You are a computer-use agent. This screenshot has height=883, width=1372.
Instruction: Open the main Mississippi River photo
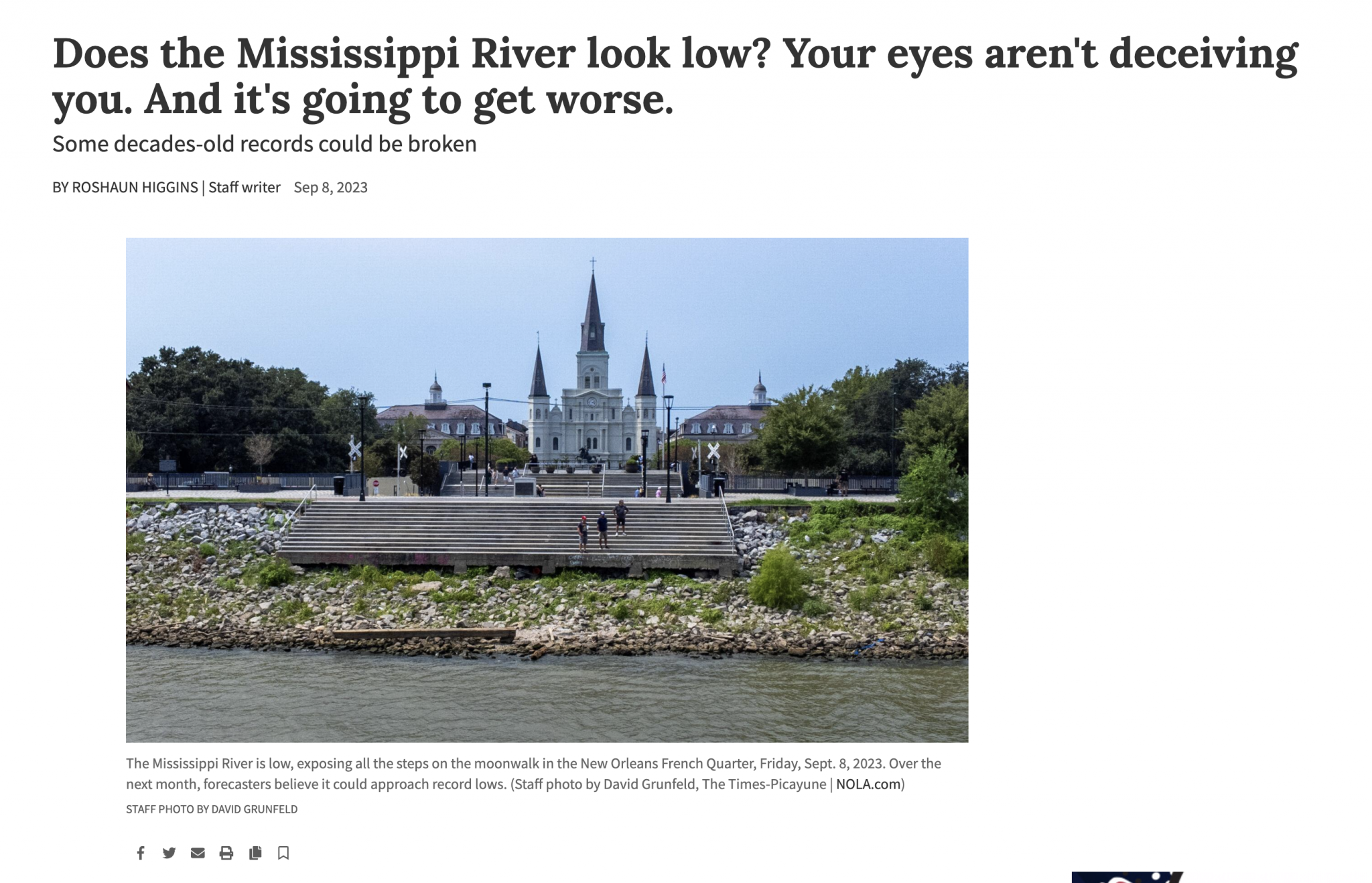[x=547, y=490]
